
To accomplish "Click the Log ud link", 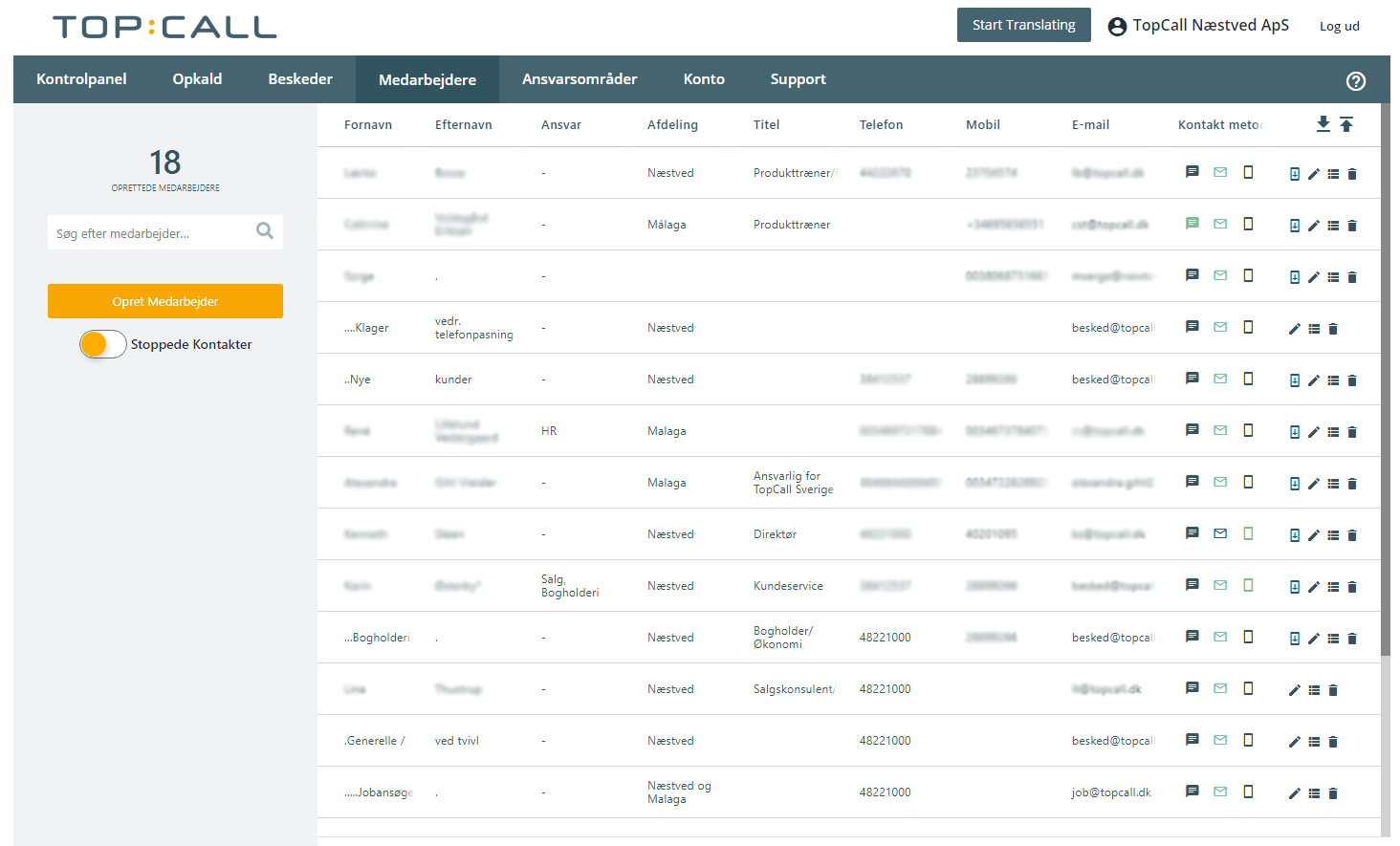I will click(x=1340, y=27).
